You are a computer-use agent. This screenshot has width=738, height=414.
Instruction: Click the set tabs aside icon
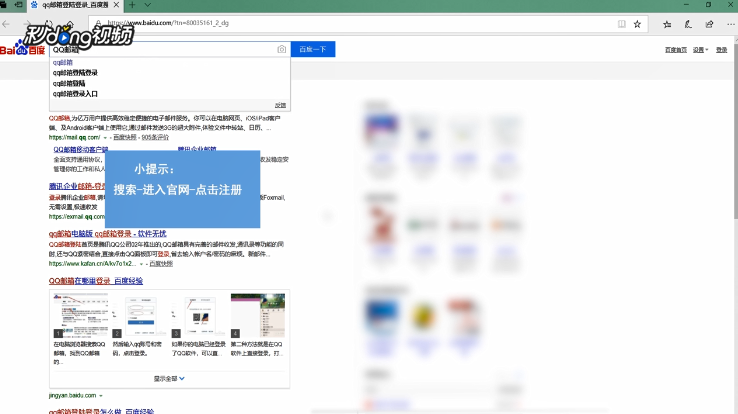pos(19,5)
